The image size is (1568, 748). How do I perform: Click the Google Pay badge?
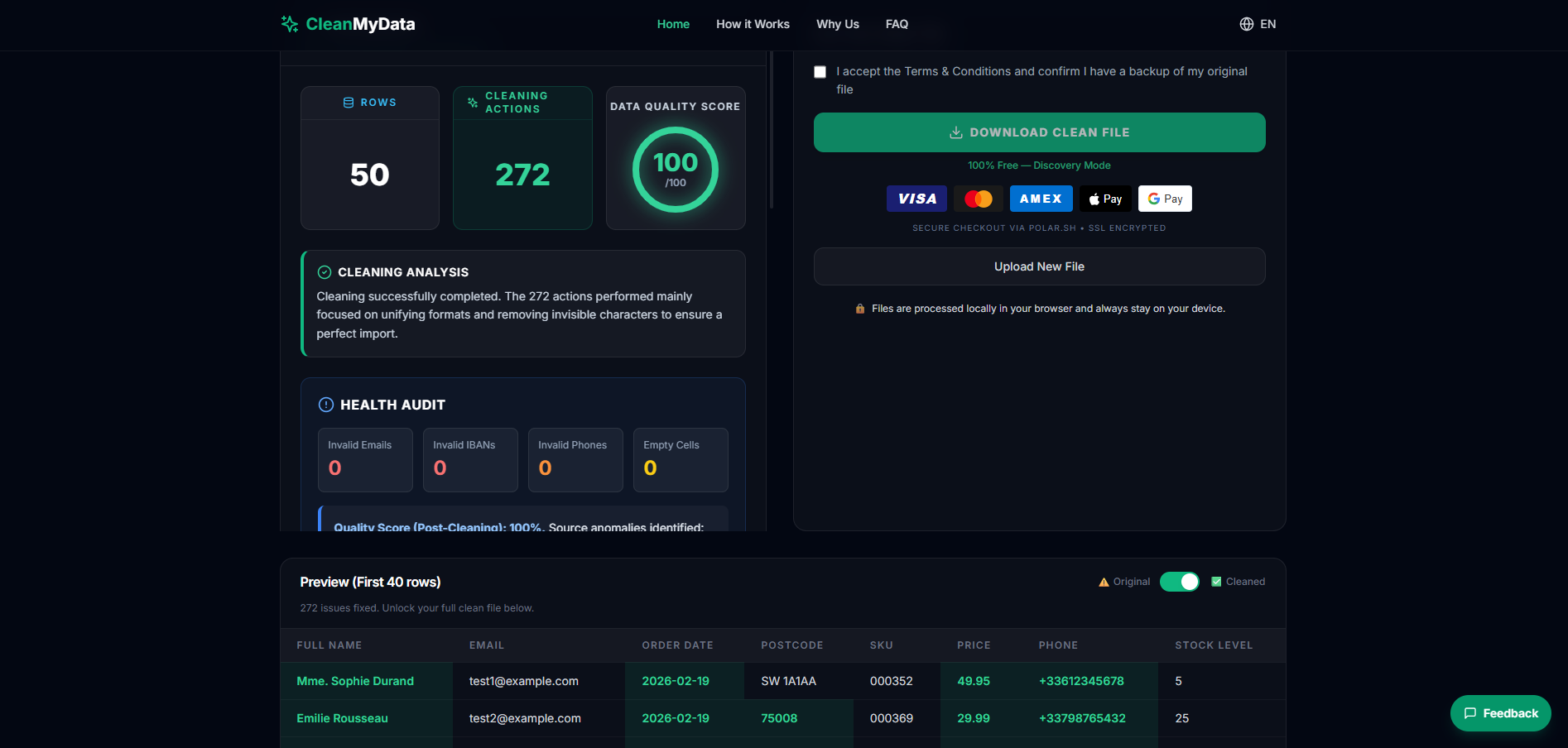(x=1165, y=199)
